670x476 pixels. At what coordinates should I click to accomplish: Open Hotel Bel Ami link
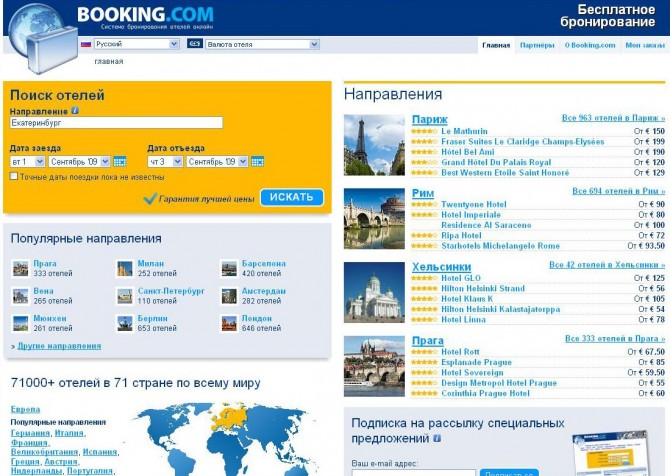pyautogui.click(x=467, y=152)
